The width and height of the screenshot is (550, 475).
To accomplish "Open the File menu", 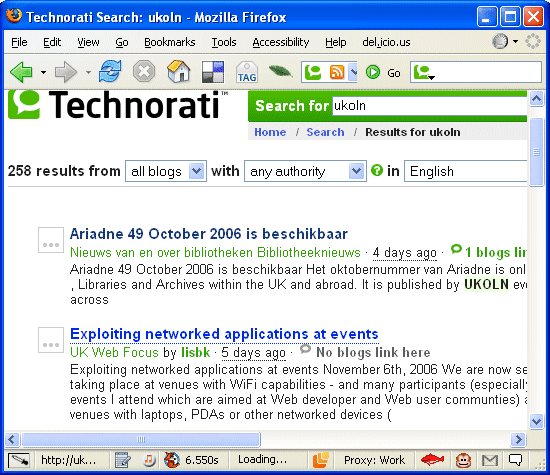I will (19, 42).
